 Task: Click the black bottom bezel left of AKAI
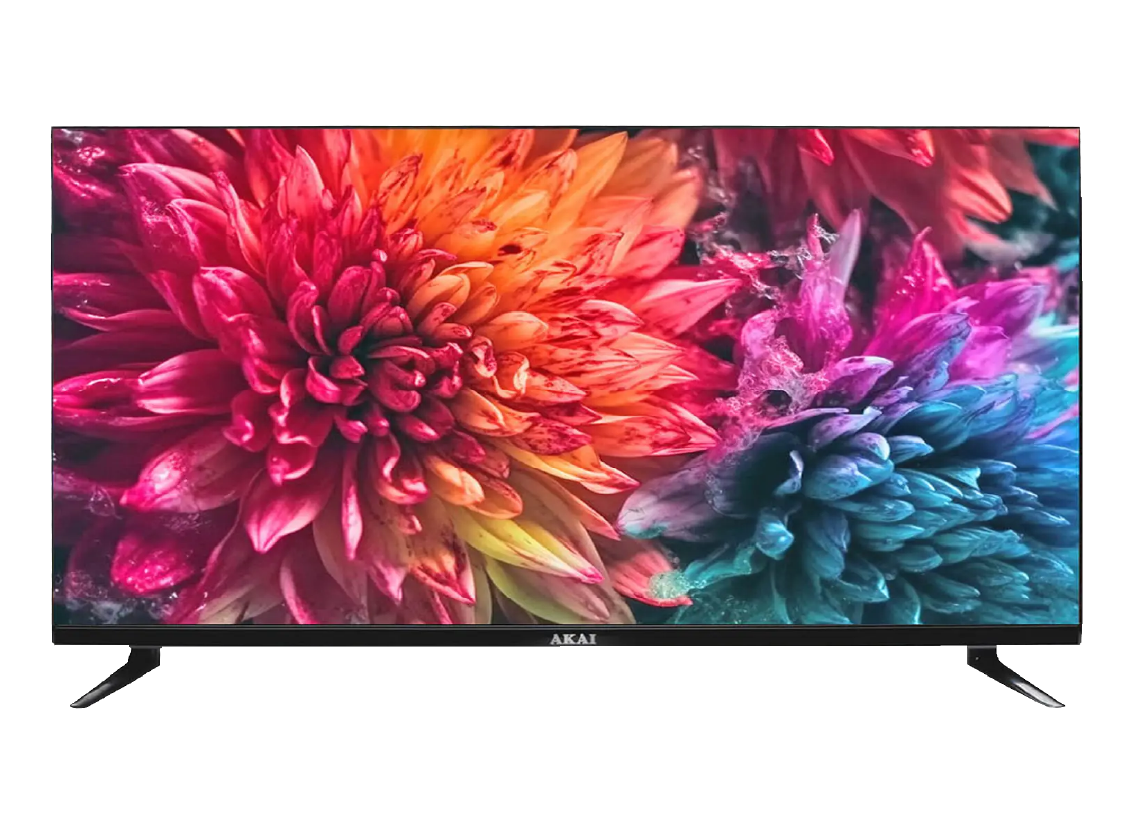300,637
